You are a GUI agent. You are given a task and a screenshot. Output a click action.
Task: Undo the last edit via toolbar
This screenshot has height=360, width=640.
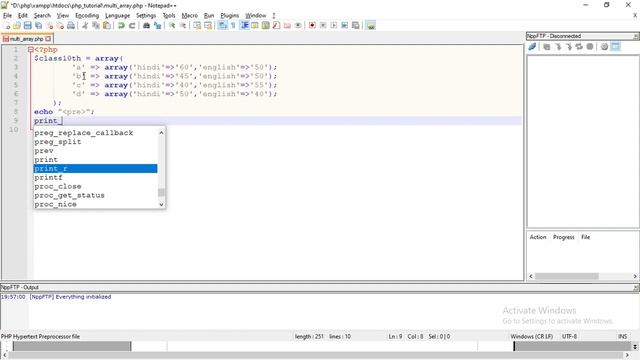pyautogui.click(x=121, y=26)
